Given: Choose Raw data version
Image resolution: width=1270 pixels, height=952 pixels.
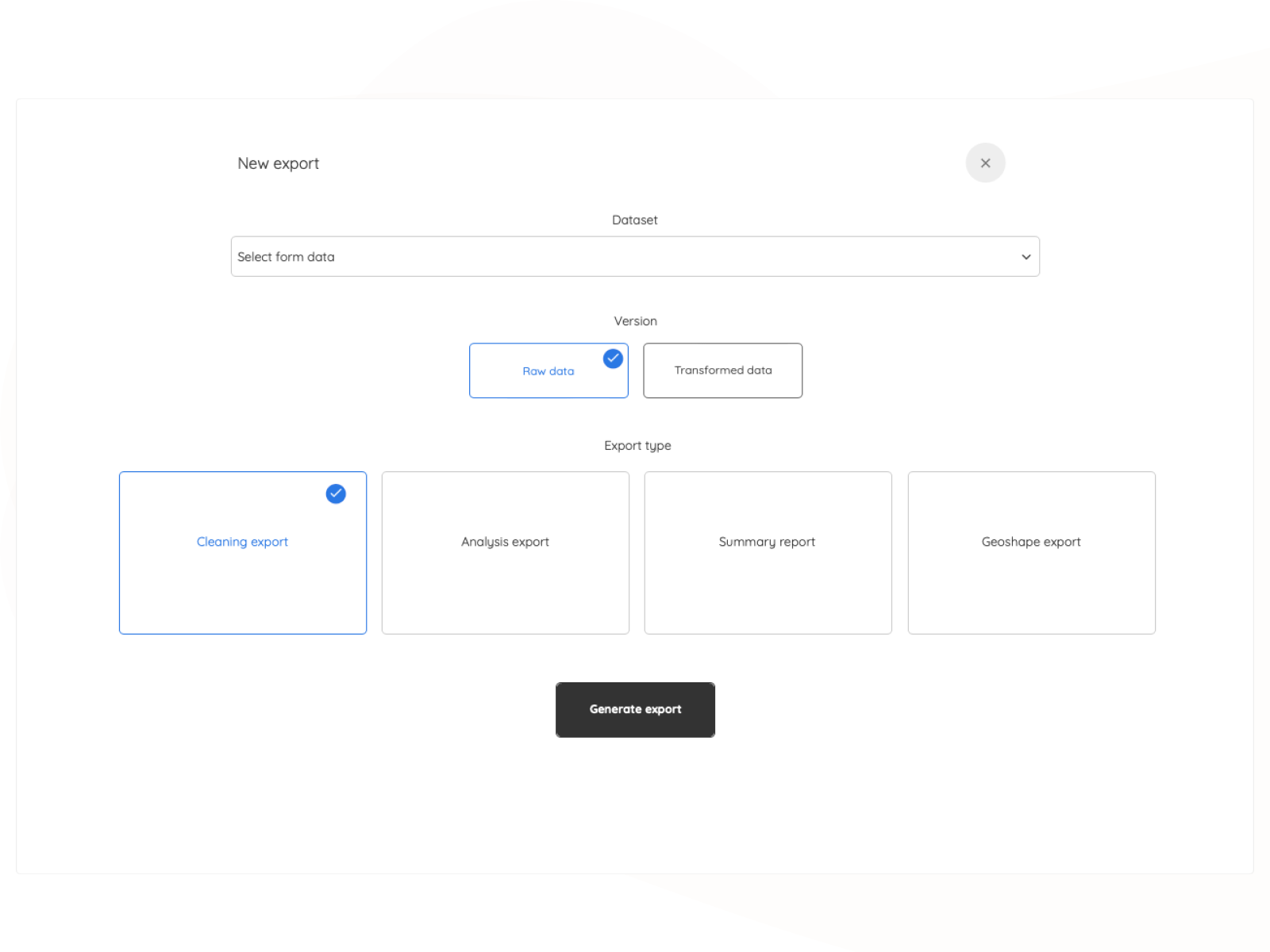Looking at the screenshot, I should tap(548, 370).
